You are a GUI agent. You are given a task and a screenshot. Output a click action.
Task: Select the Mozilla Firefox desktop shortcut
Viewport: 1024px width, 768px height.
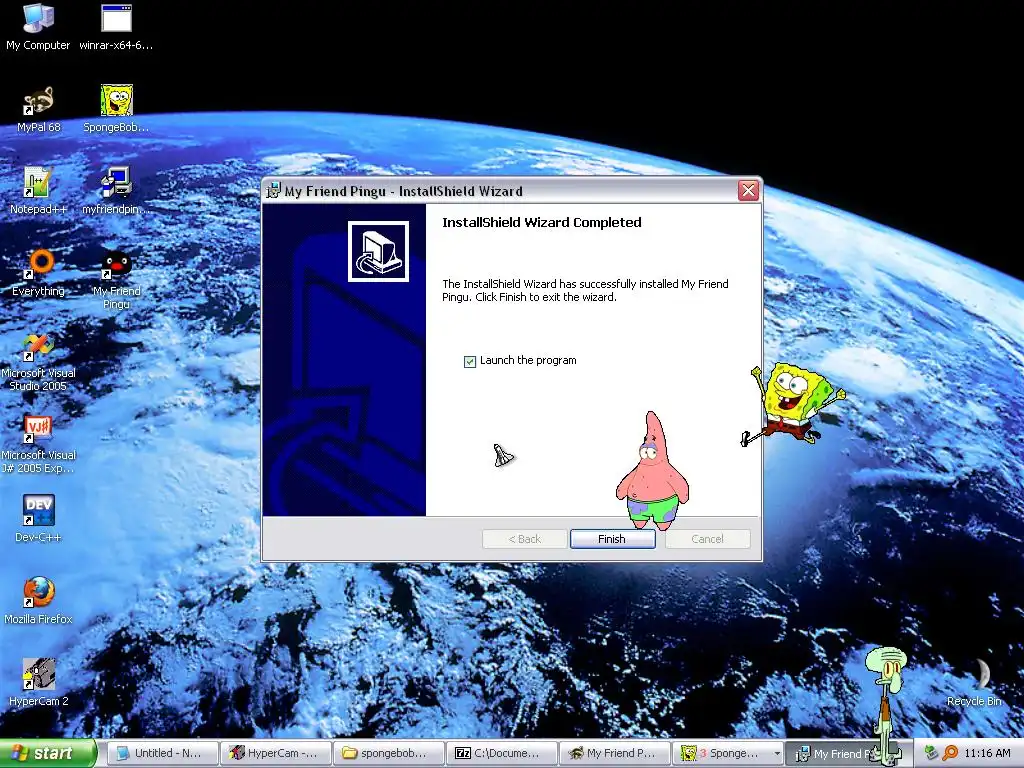pyautogui.click(x=39, y=601)
